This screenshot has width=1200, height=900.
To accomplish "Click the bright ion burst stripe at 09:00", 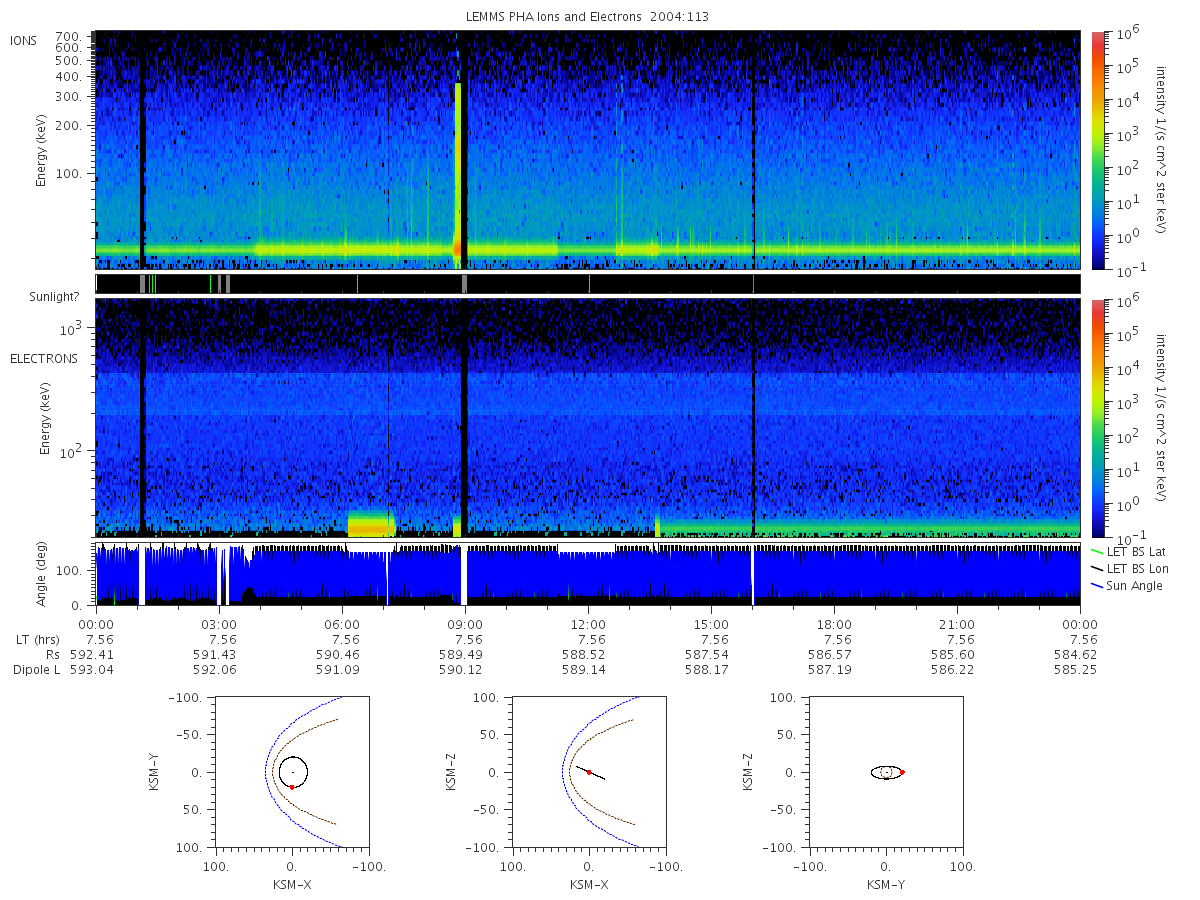I will (458, 175).
